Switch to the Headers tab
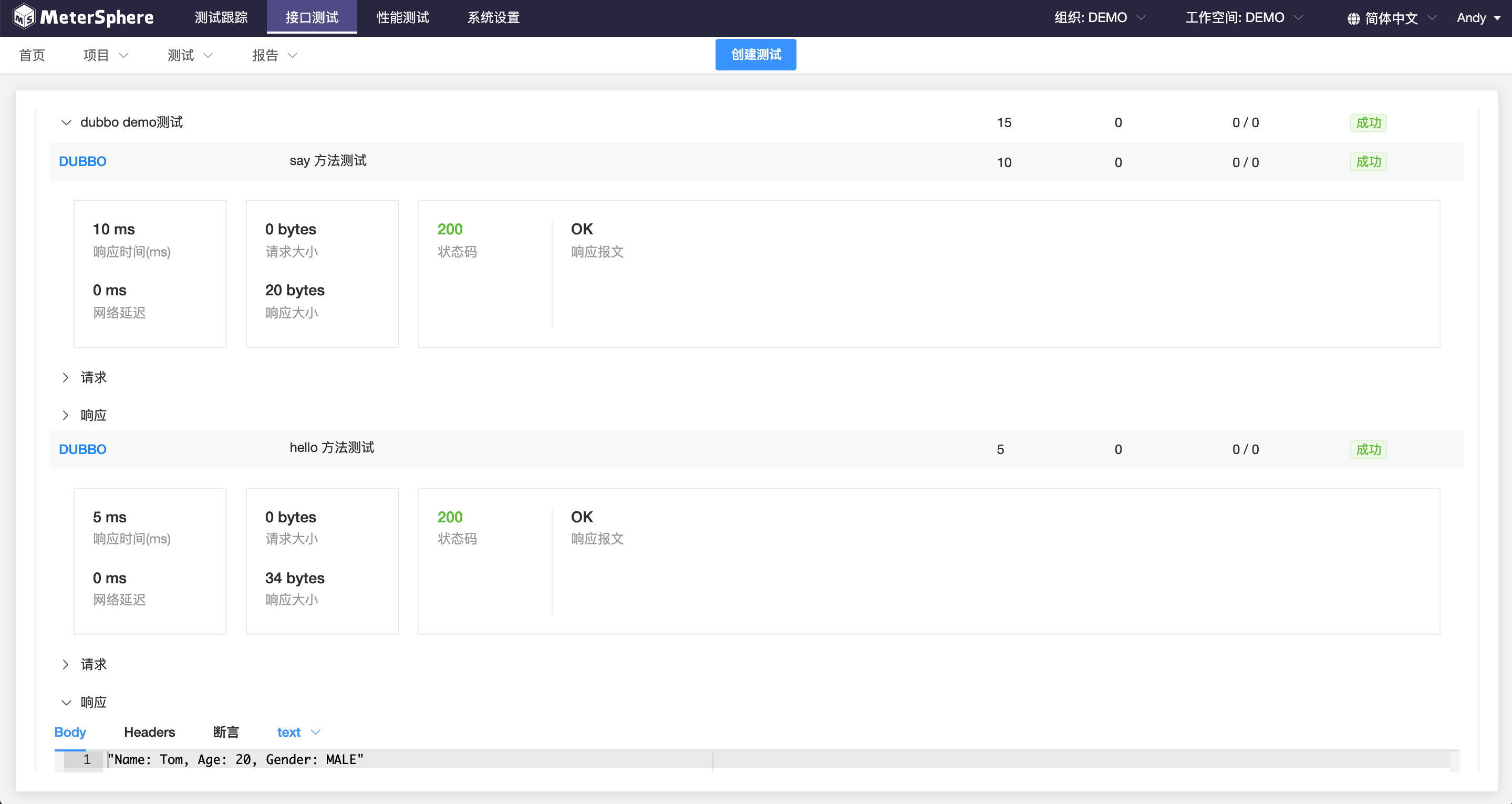This screenshot has height=804, width=1512. tap(149, 733)
